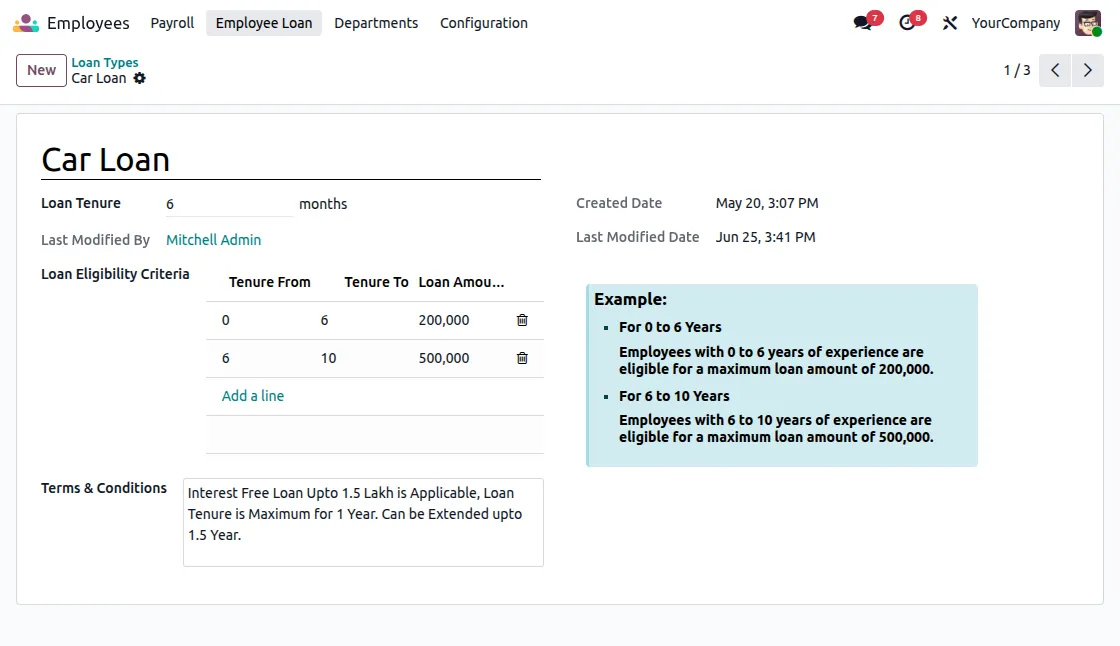The width and height of the screenshot is (1120, 646).
Task: Open the gear actions menu beside Car Loan
Action: click(139, 78)
